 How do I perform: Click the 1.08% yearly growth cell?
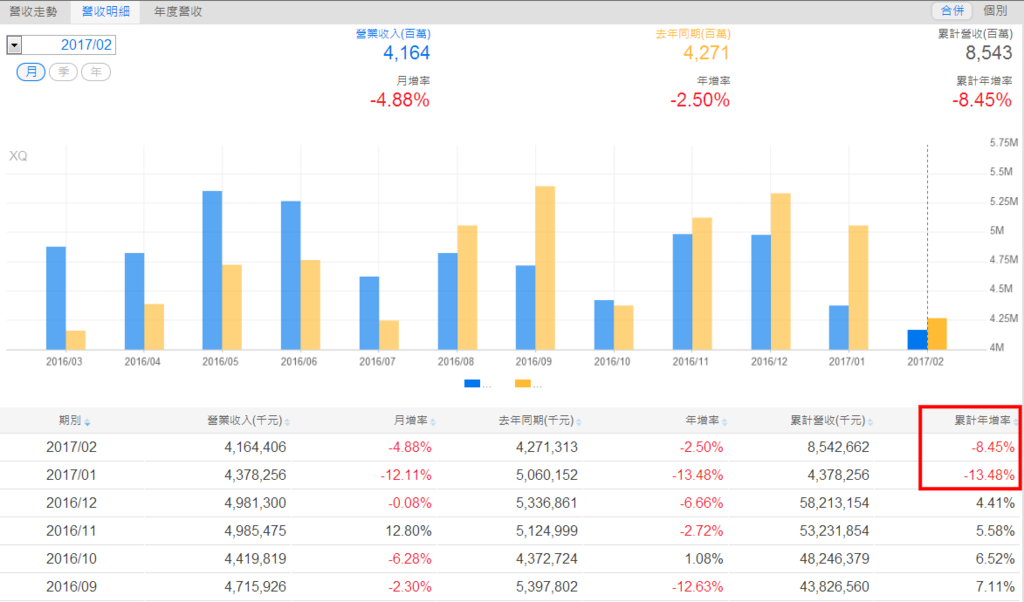pos(704,560)
